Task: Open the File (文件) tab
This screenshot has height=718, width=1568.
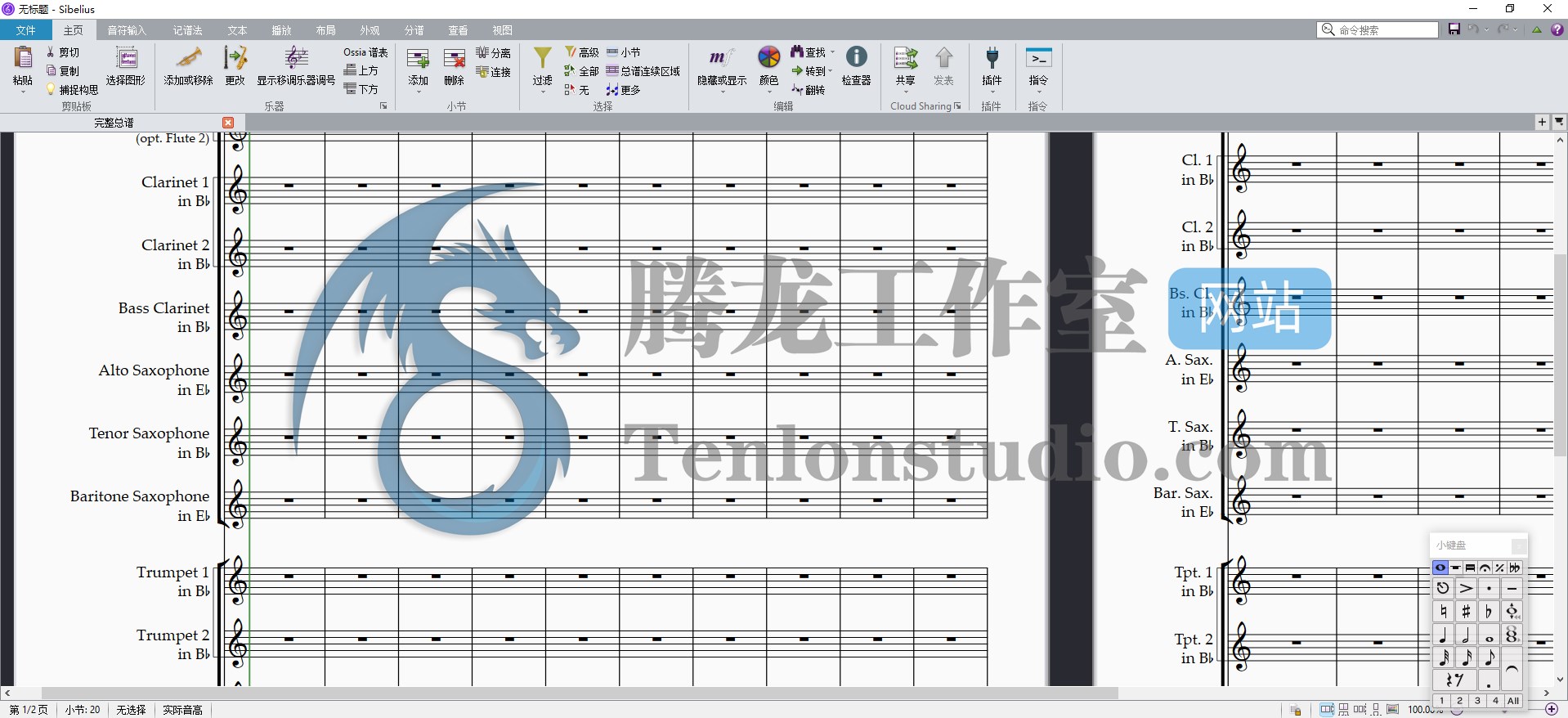Action: click(x=26, y=30)
